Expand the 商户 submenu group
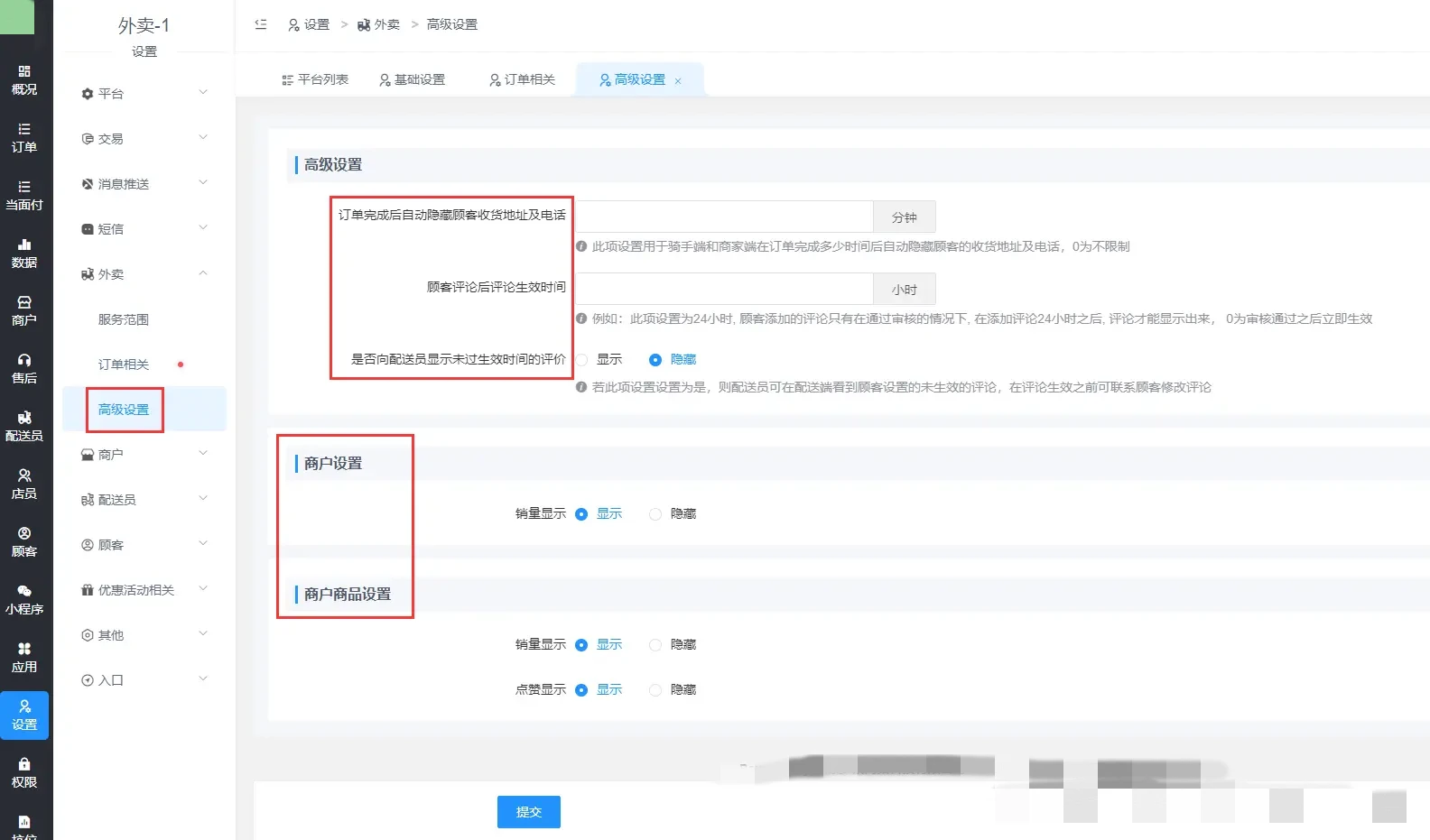 (144, 454)
